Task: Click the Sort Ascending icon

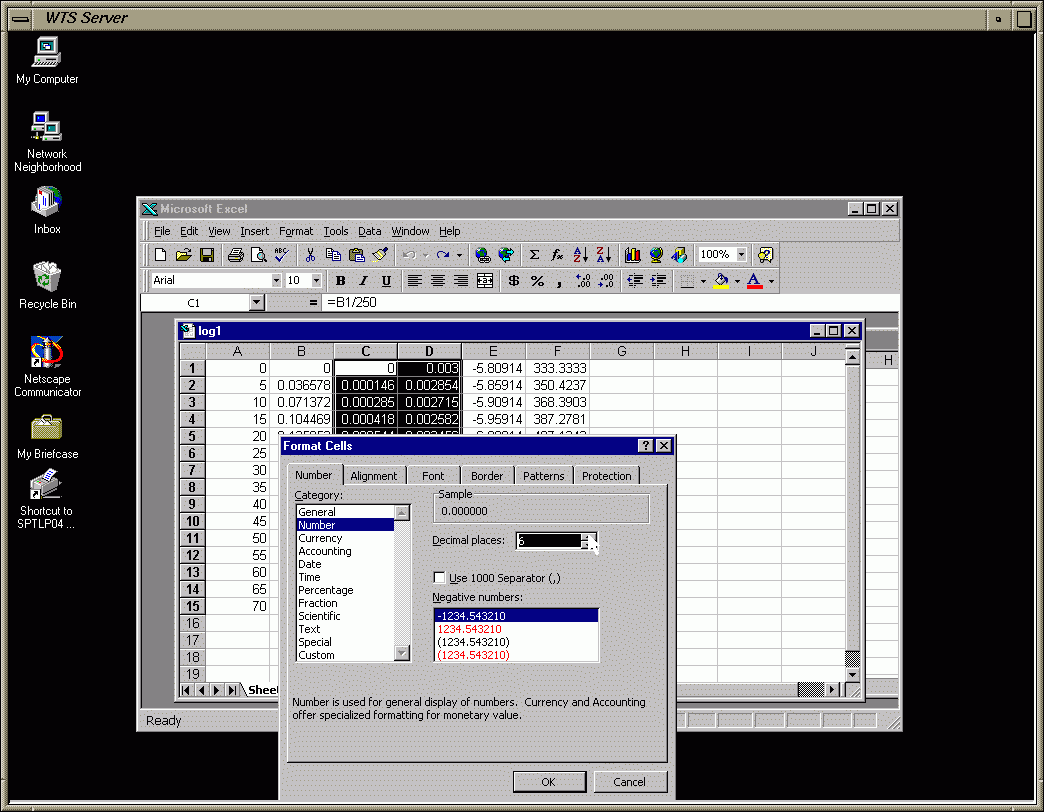Action: pyautogui.click(x=581, y=255)
